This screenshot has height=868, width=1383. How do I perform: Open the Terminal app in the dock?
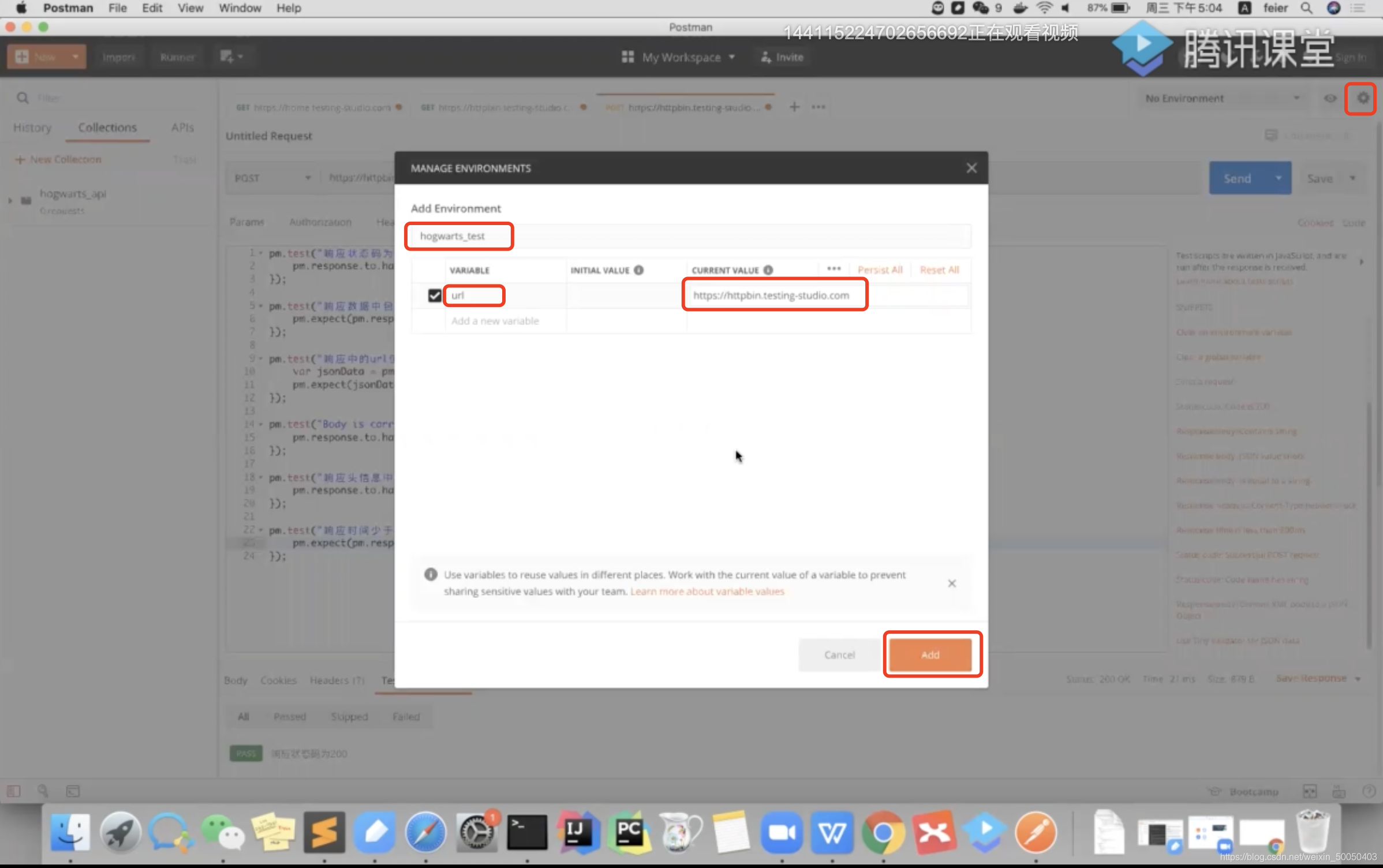[x=526, y=832]
